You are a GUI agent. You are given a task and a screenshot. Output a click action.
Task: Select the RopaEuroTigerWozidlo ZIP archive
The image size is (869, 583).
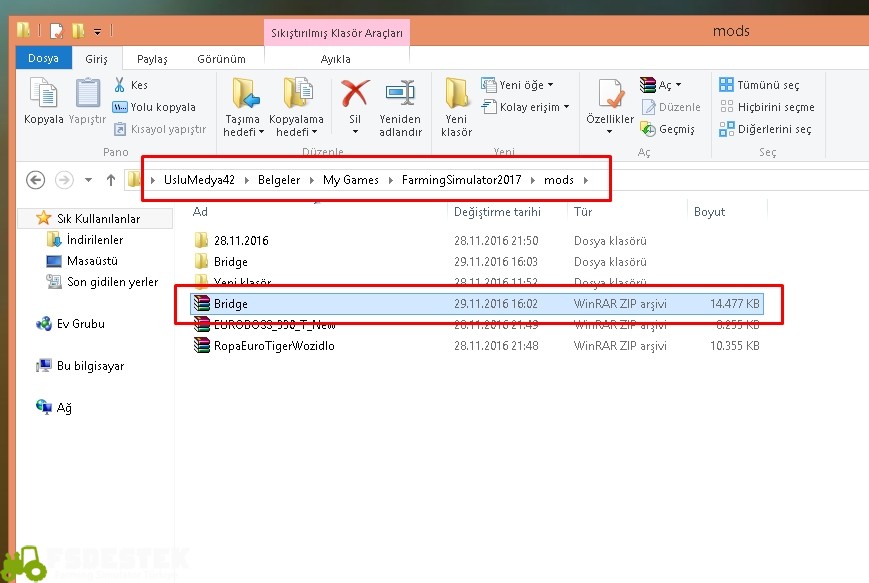point(273,346)
